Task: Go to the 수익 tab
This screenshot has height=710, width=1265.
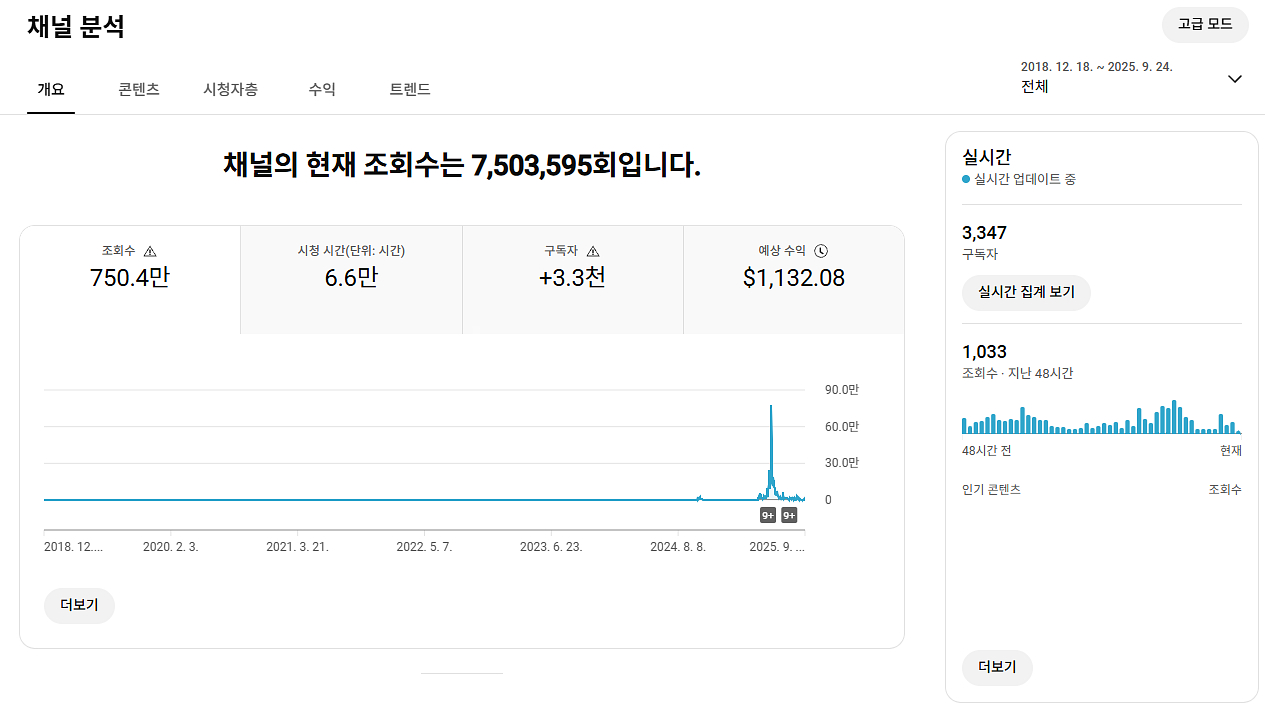Action: [322, 89]
